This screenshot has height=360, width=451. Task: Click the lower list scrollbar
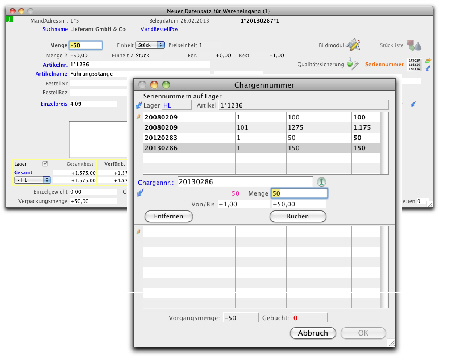(x=384, y=267)
